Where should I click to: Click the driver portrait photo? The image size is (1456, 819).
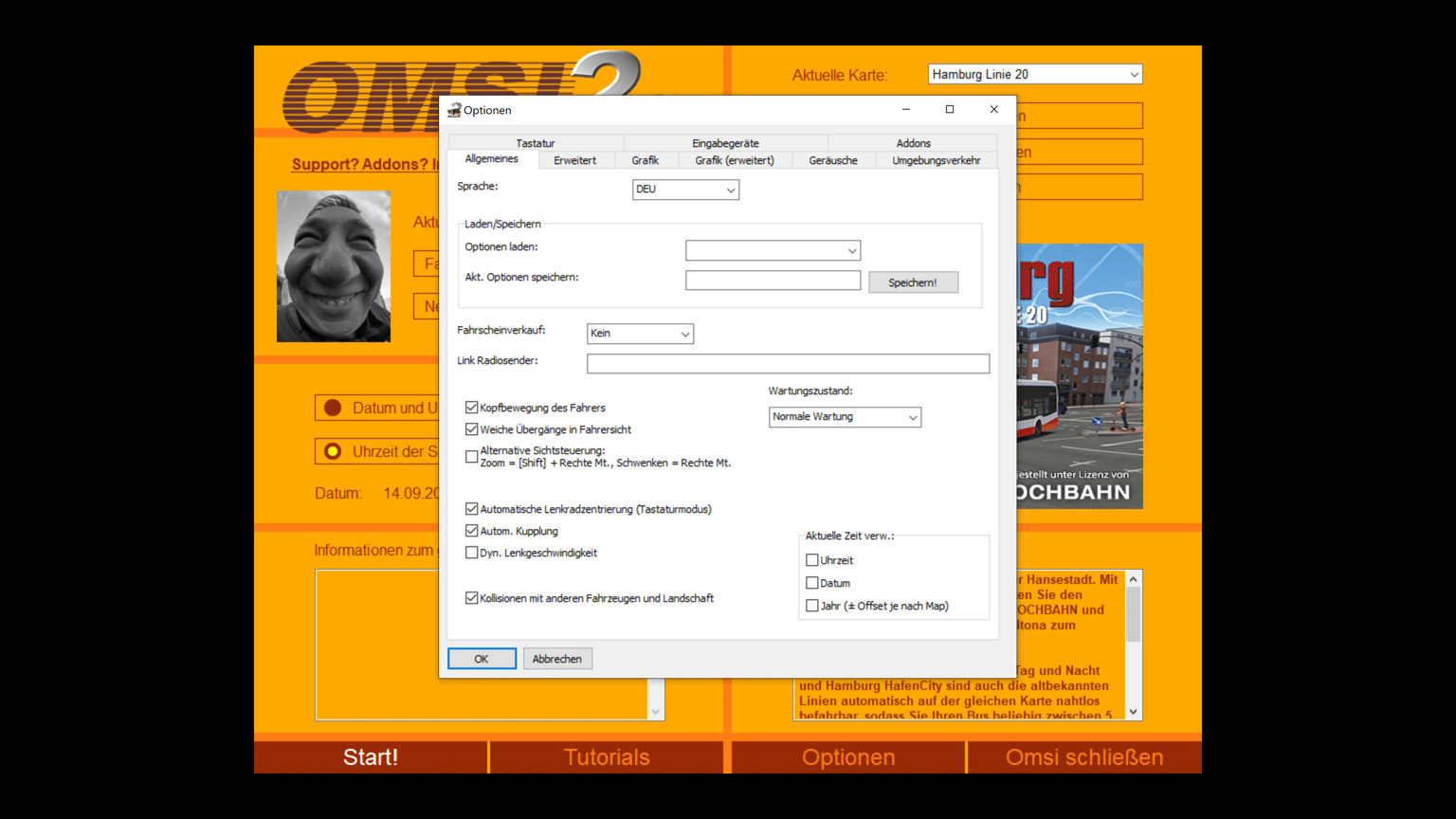[x=333, y=266]
